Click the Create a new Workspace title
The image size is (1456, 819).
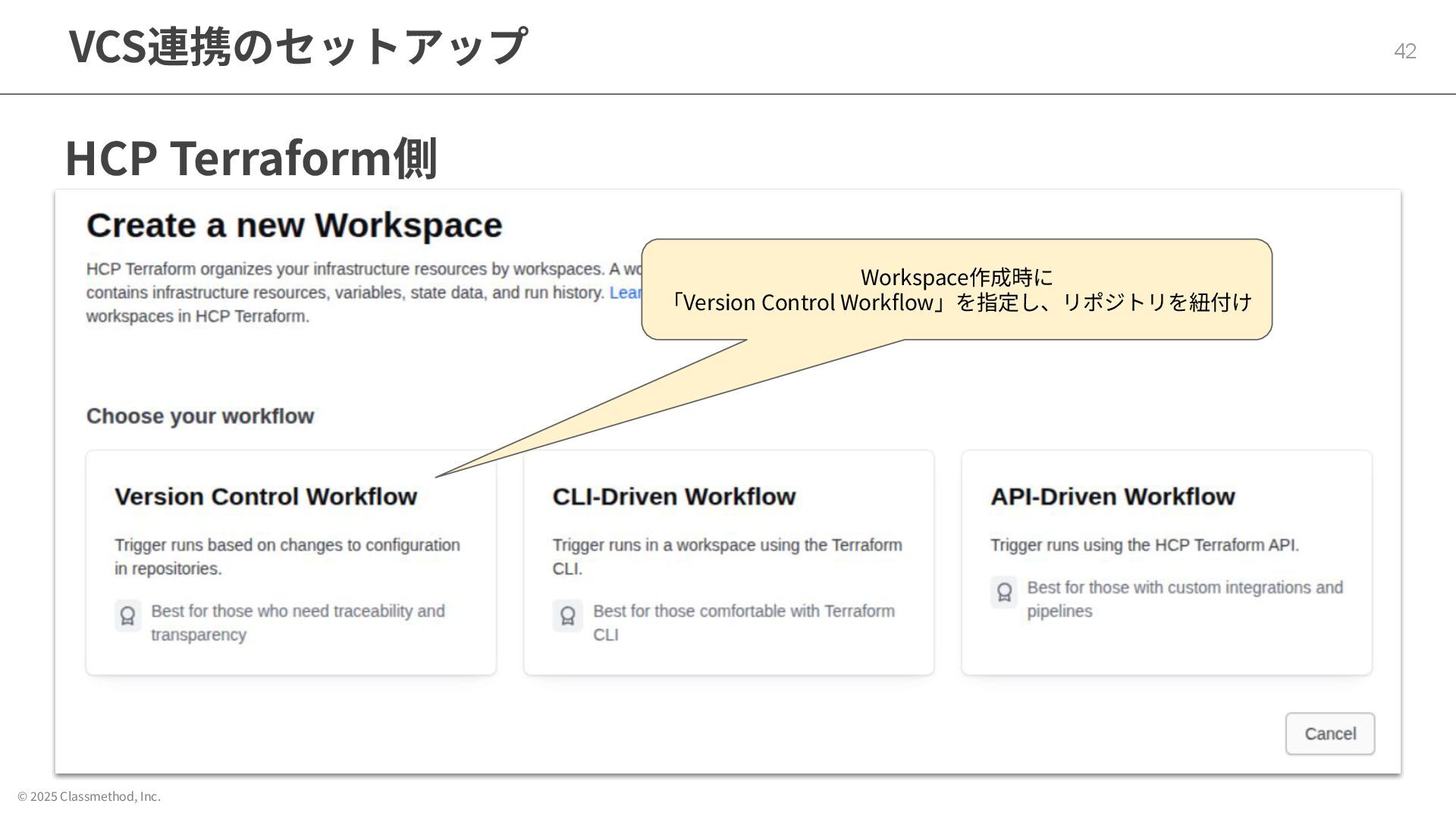(294, 225)
